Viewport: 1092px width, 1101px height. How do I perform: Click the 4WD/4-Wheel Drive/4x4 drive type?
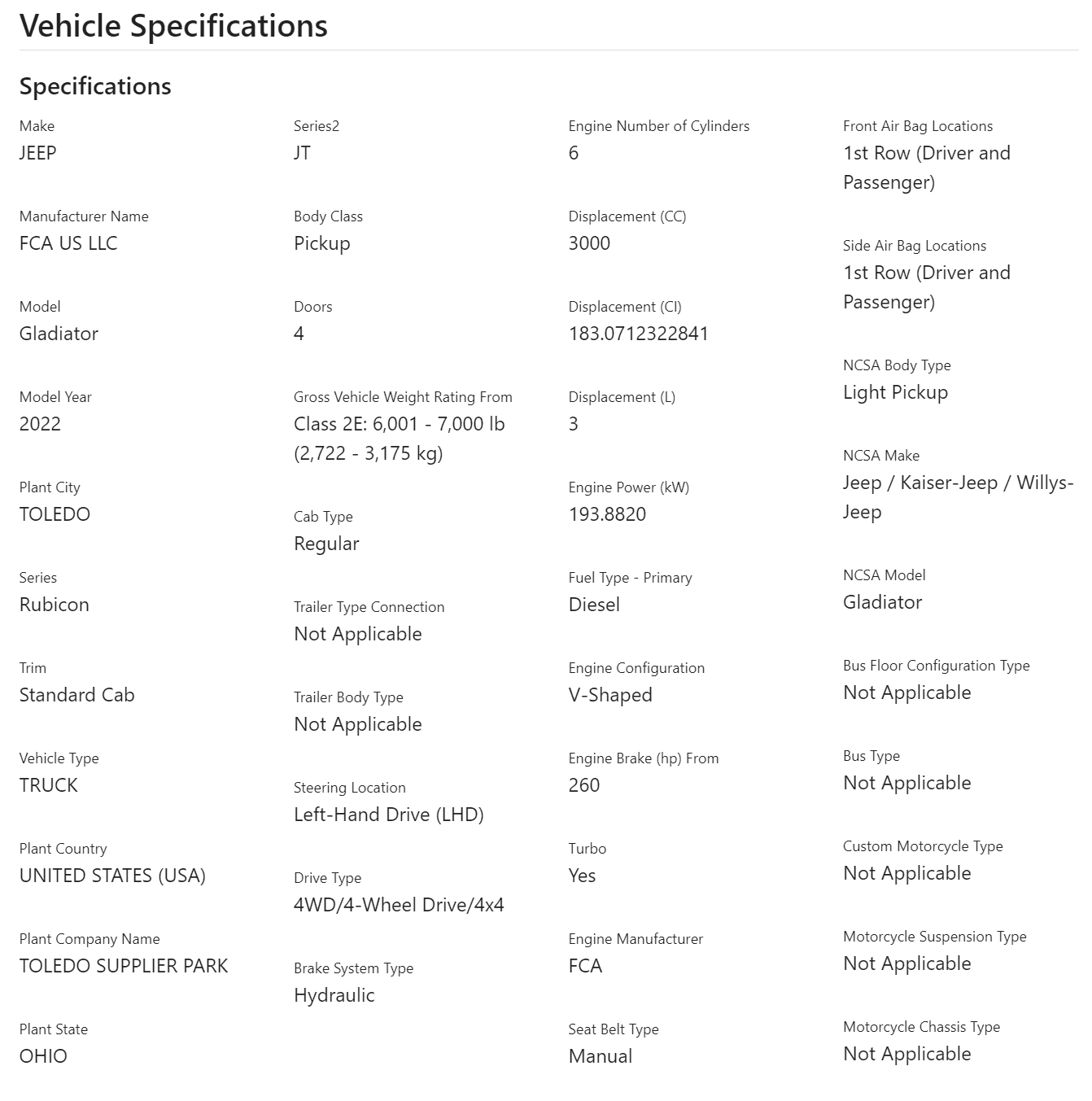[x=399, y=905]
